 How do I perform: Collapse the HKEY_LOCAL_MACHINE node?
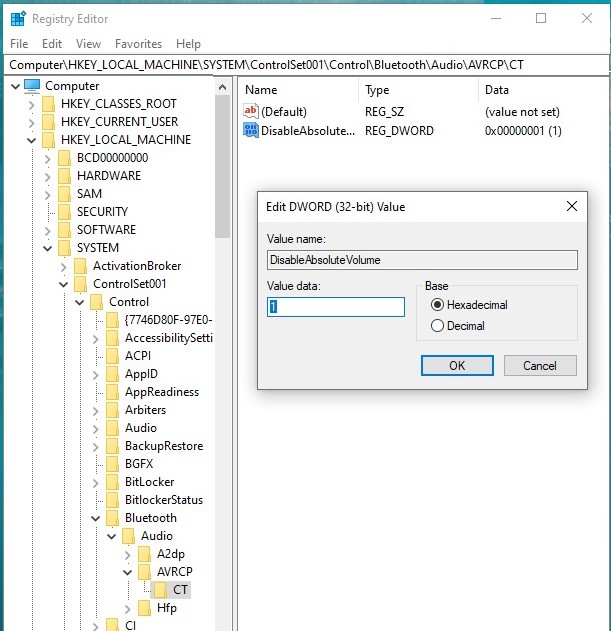pos(31,140)
